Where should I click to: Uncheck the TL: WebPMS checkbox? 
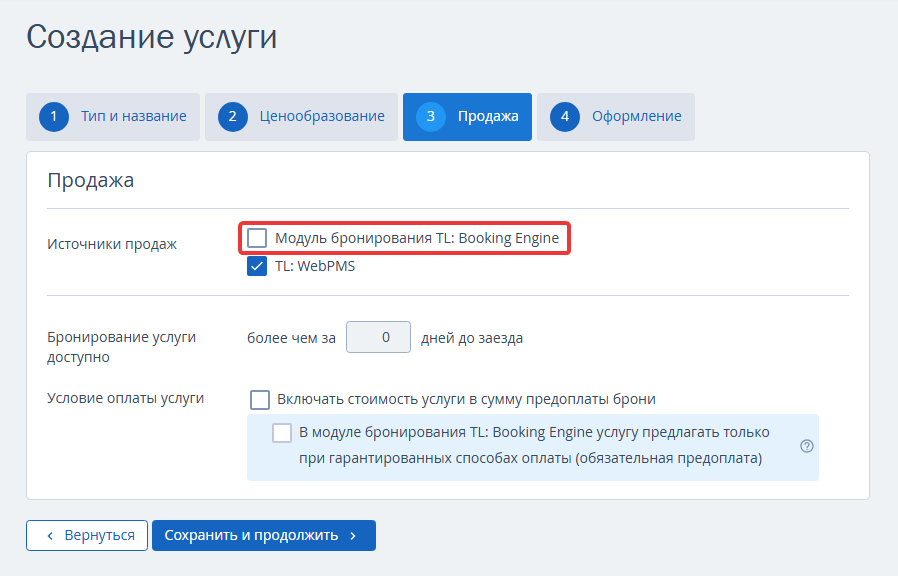coord(257,266)
